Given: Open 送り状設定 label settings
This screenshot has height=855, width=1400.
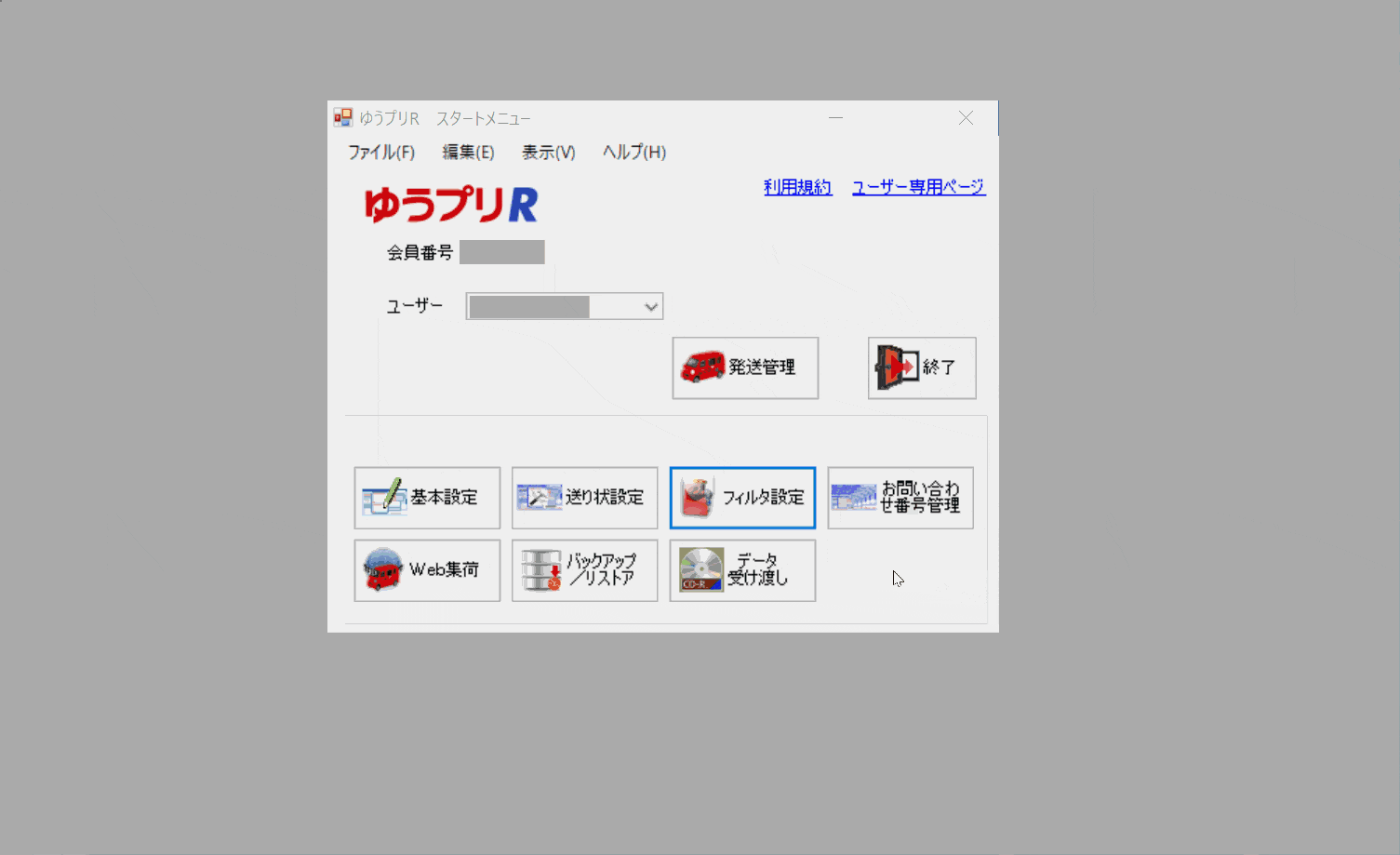Looking at the screenshot, I should pyautogui.click(x=584, y=498).
